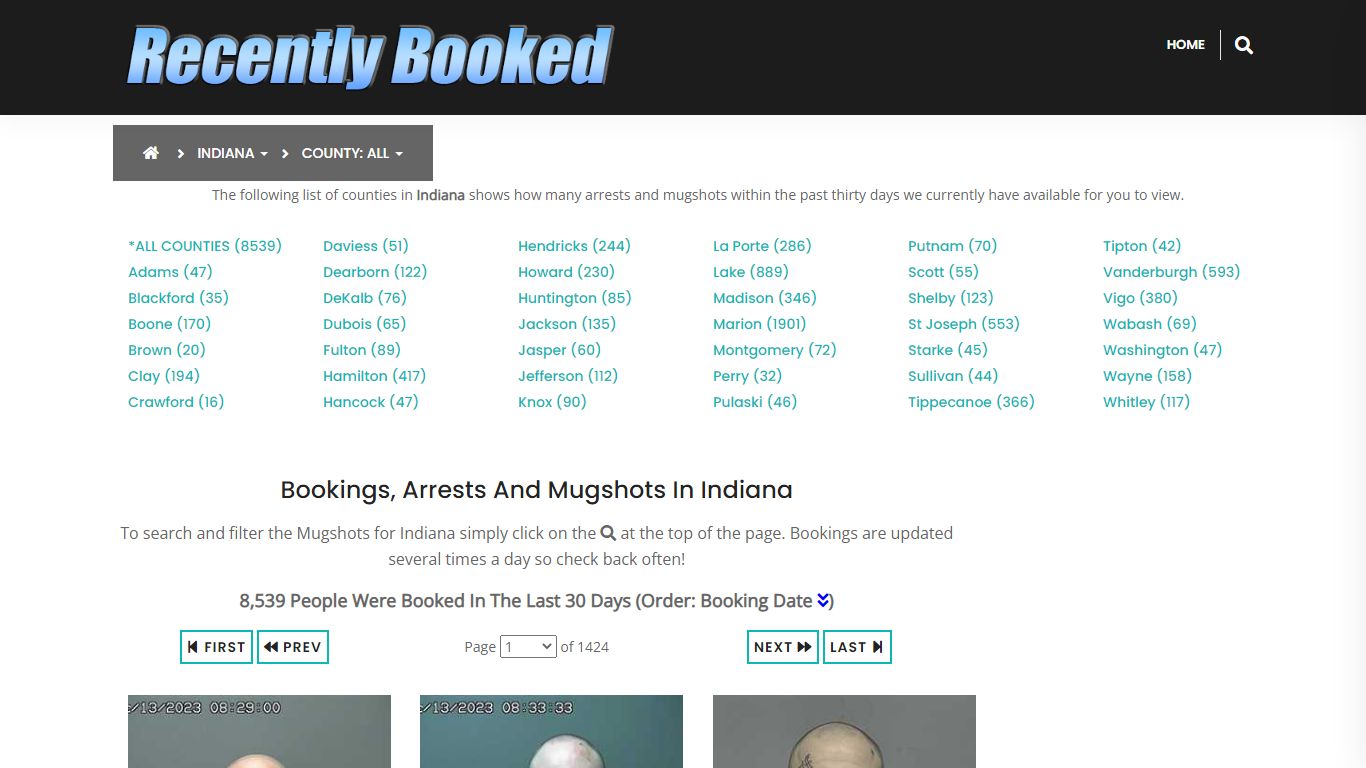Open mugshot timestamped 08:29:00

[259, 731]
